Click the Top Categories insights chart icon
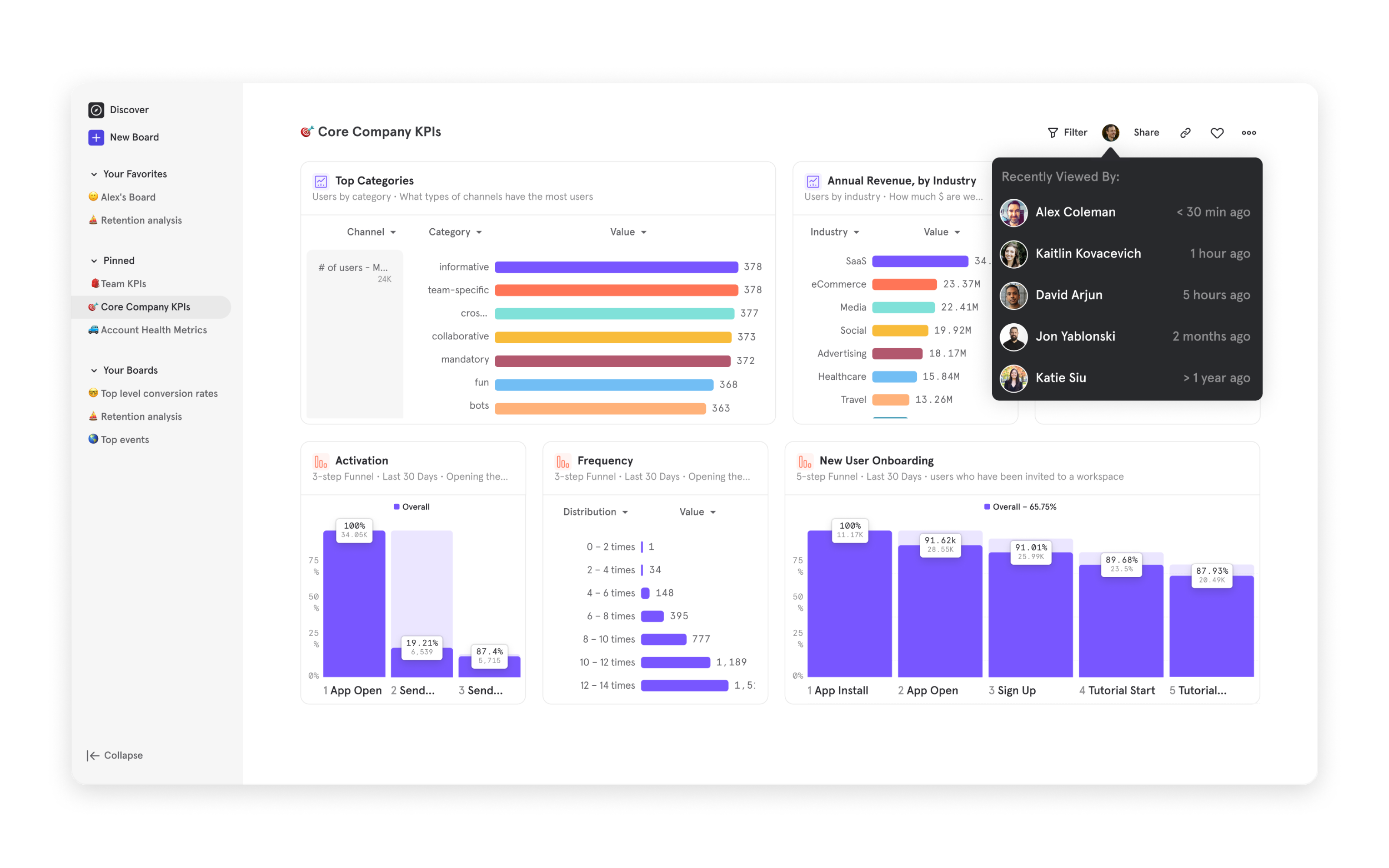Viewport: 1389px width, 868px height. pos(321,181)
